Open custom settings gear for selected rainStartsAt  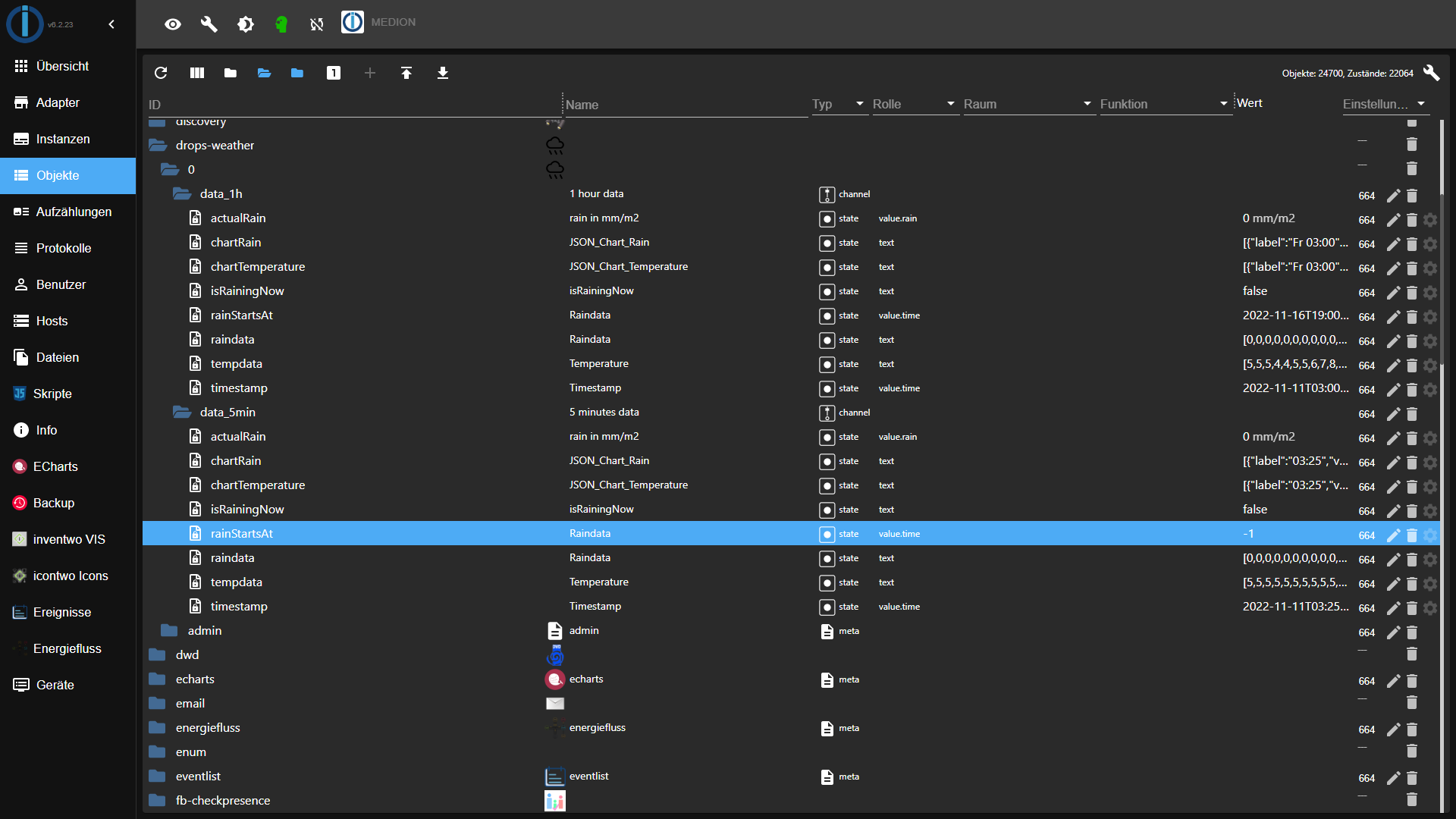pyautogui.click(x=1430, y=535)
